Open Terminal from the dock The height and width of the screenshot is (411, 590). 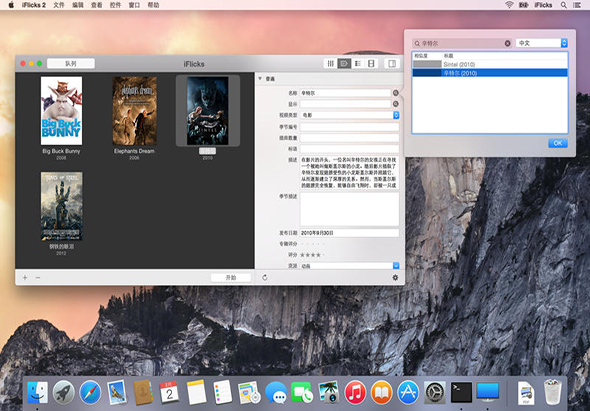click(x=461, y=393)
